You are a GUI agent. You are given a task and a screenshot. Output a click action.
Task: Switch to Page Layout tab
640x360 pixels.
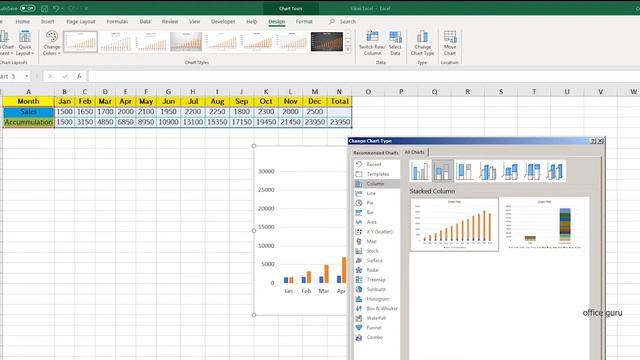pyautogui.click(x=80, y=21)
